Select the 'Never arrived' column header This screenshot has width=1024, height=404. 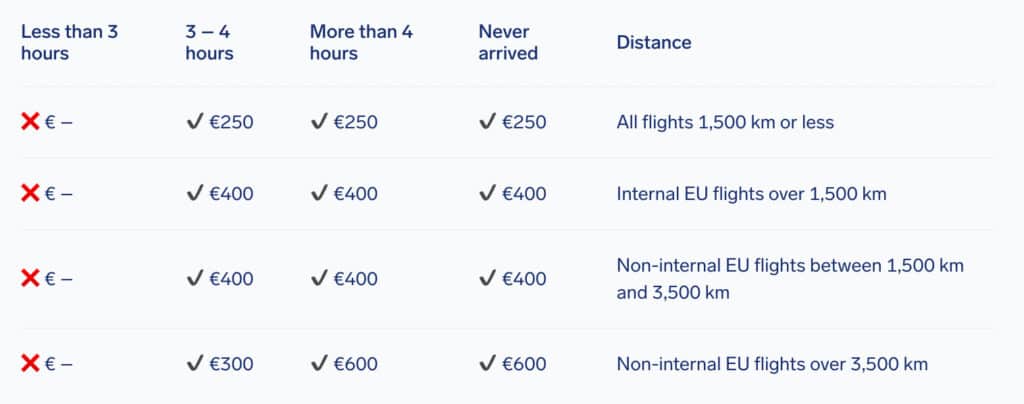tap(508, 42)
